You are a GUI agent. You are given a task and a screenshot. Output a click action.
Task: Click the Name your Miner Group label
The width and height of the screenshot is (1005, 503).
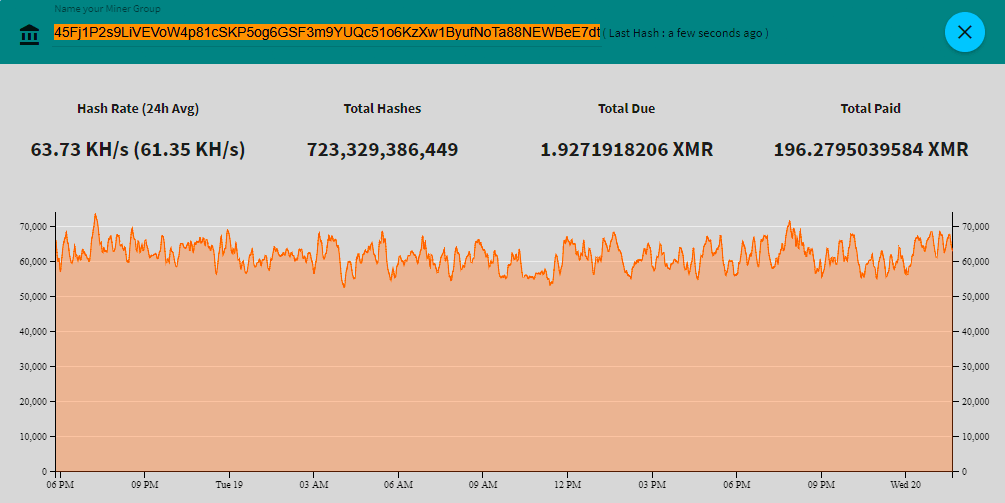click(107, 9)
